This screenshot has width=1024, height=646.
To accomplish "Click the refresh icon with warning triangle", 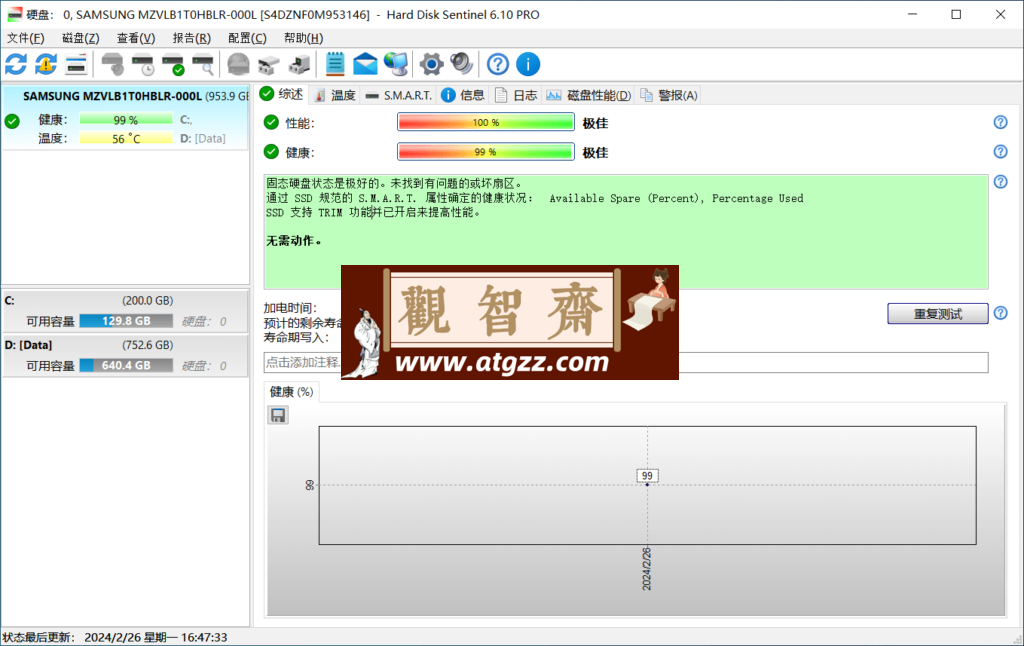I will [46, 64].
